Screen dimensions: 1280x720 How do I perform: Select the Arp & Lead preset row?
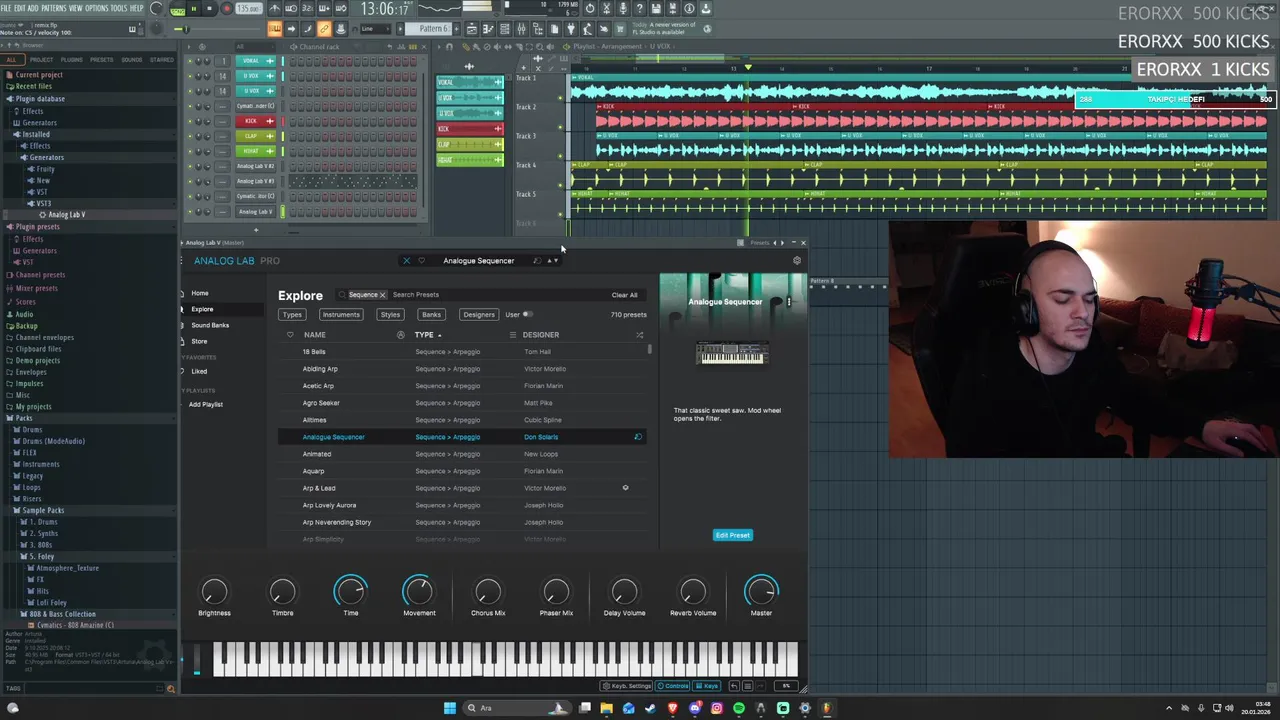coord(463,488)
